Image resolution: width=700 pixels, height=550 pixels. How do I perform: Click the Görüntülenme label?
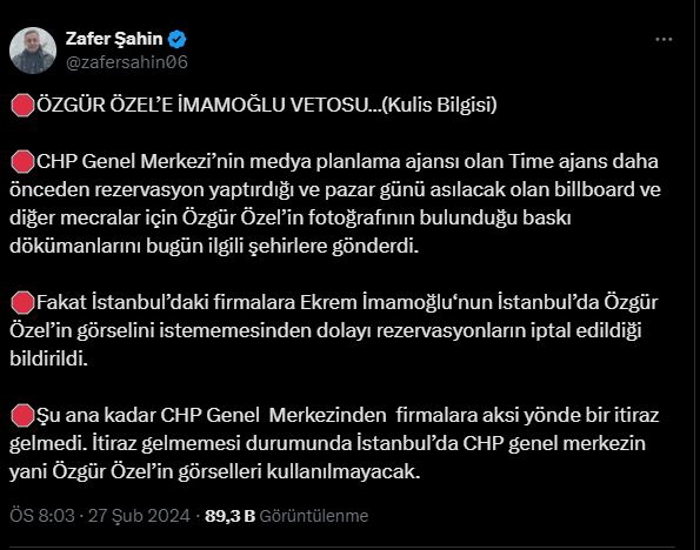314,516
